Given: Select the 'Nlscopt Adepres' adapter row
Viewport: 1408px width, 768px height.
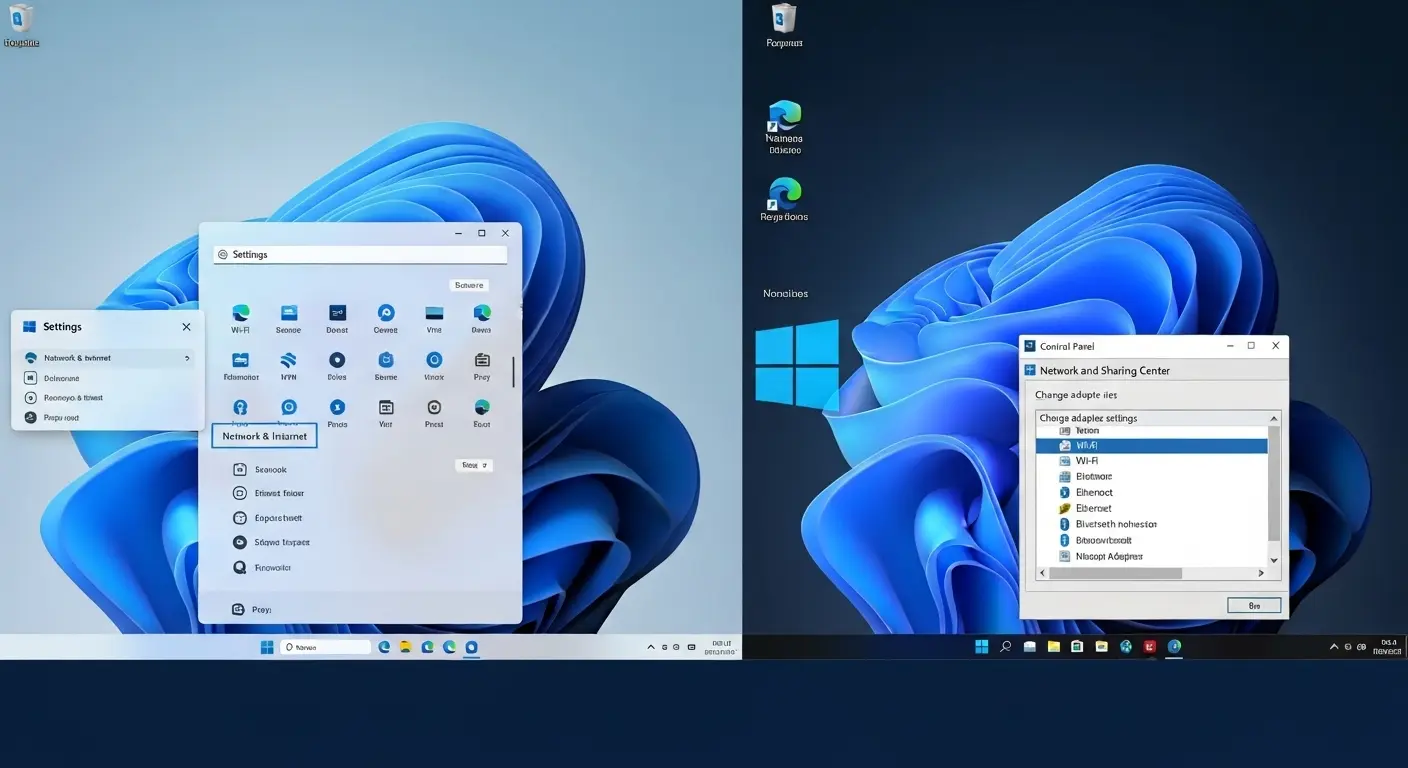Looking at the screenshot, I should pyautogui.click(x=1152, y=556).
